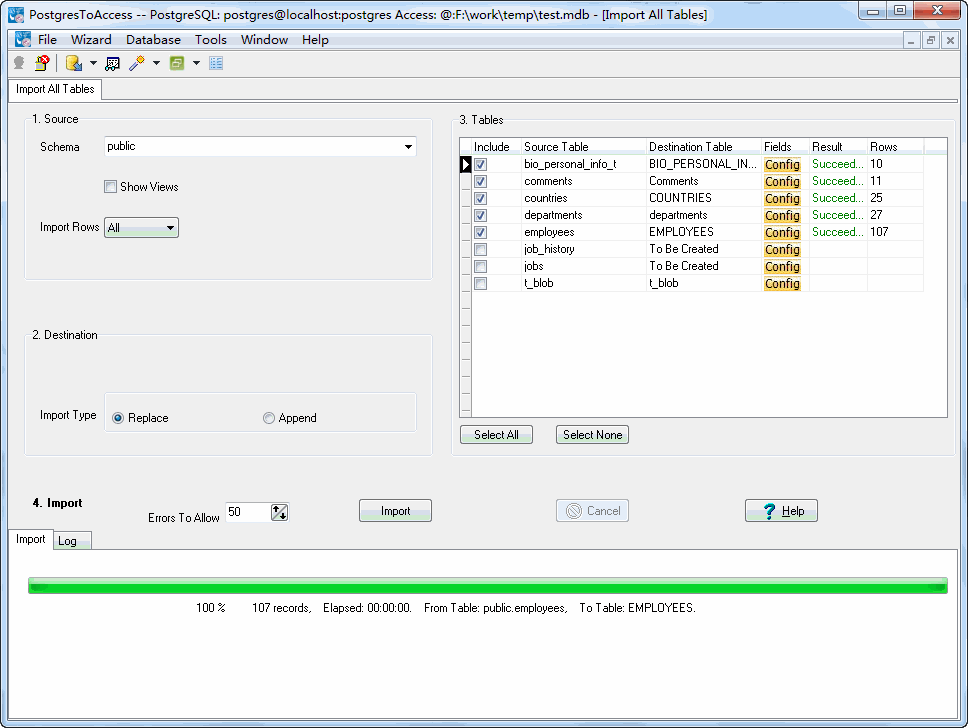Switch to the Import tab at bottom
Viewport: 968px width, 728px height.
click(x=30, y=539)
